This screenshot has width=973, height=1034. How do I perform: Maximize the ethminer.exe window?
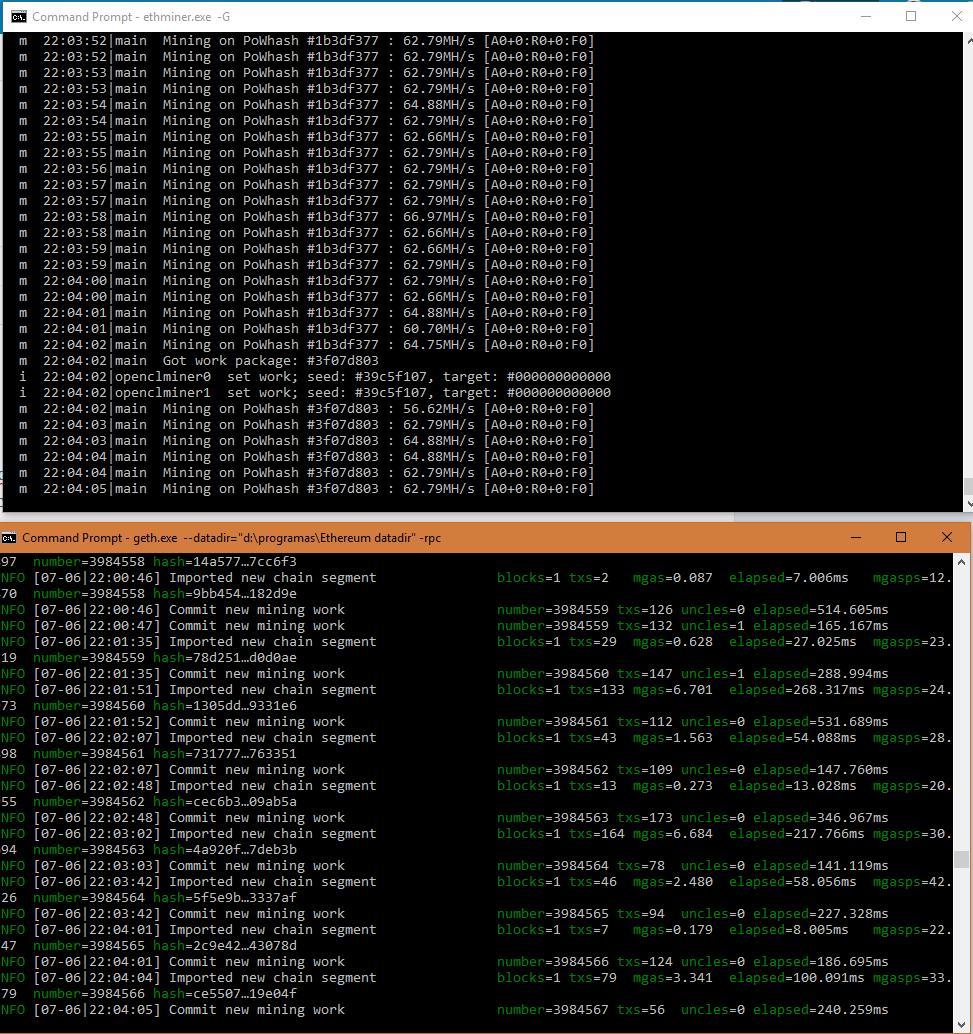coord(911,16)
